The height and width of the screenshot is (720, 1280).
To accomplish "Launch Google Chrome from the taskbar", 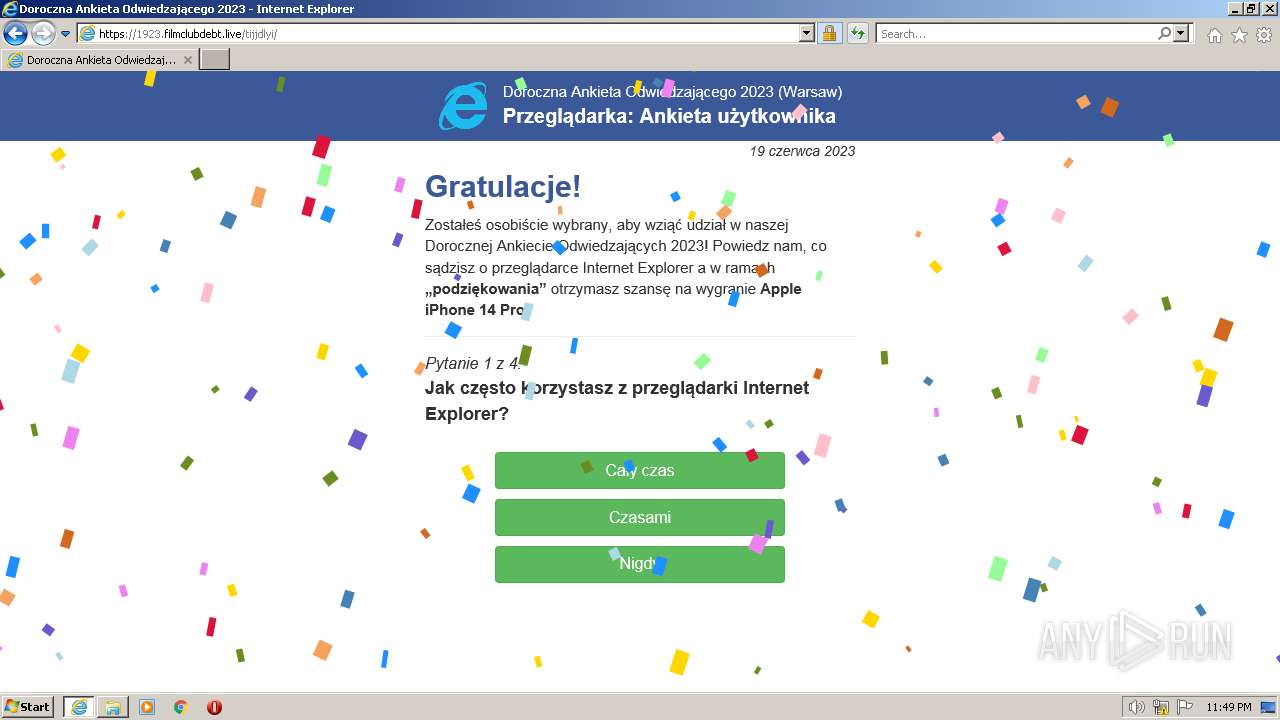I will (x=181, y=707).
